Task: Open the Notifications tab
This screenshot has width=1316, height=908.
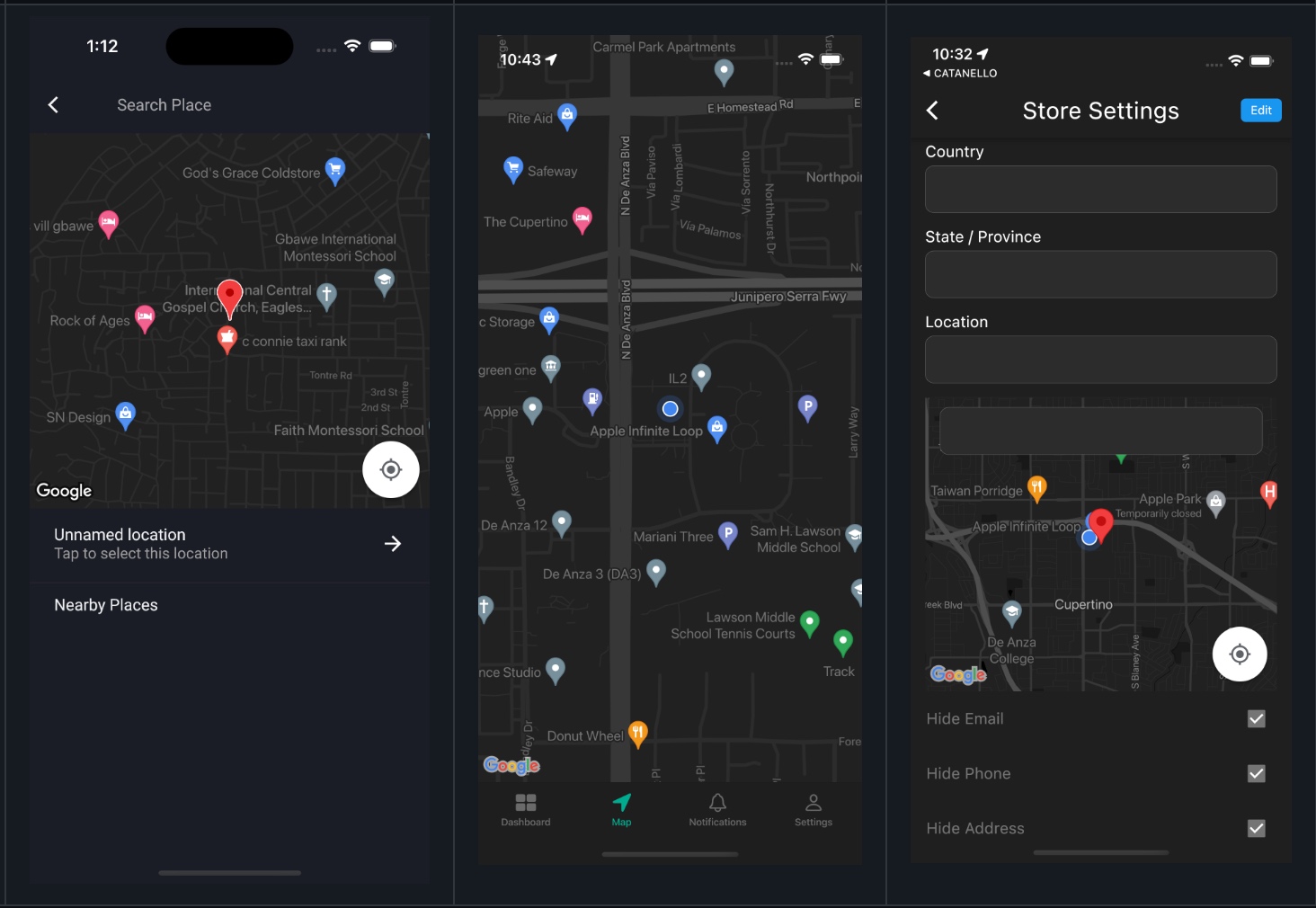Action: (717, 809)
